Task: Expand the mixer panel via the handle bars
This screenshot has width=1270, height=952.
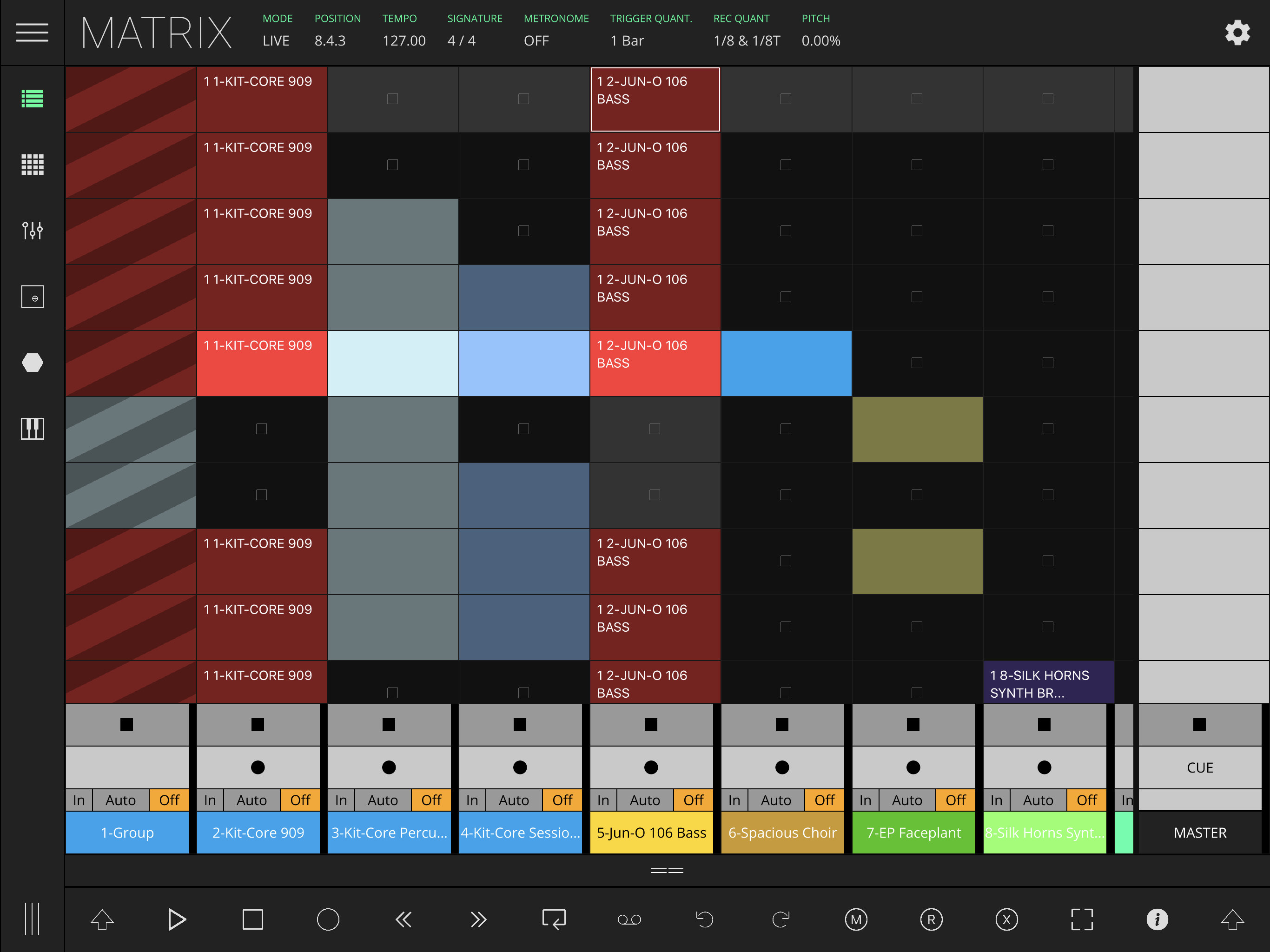Action: (x=666, y=871)
